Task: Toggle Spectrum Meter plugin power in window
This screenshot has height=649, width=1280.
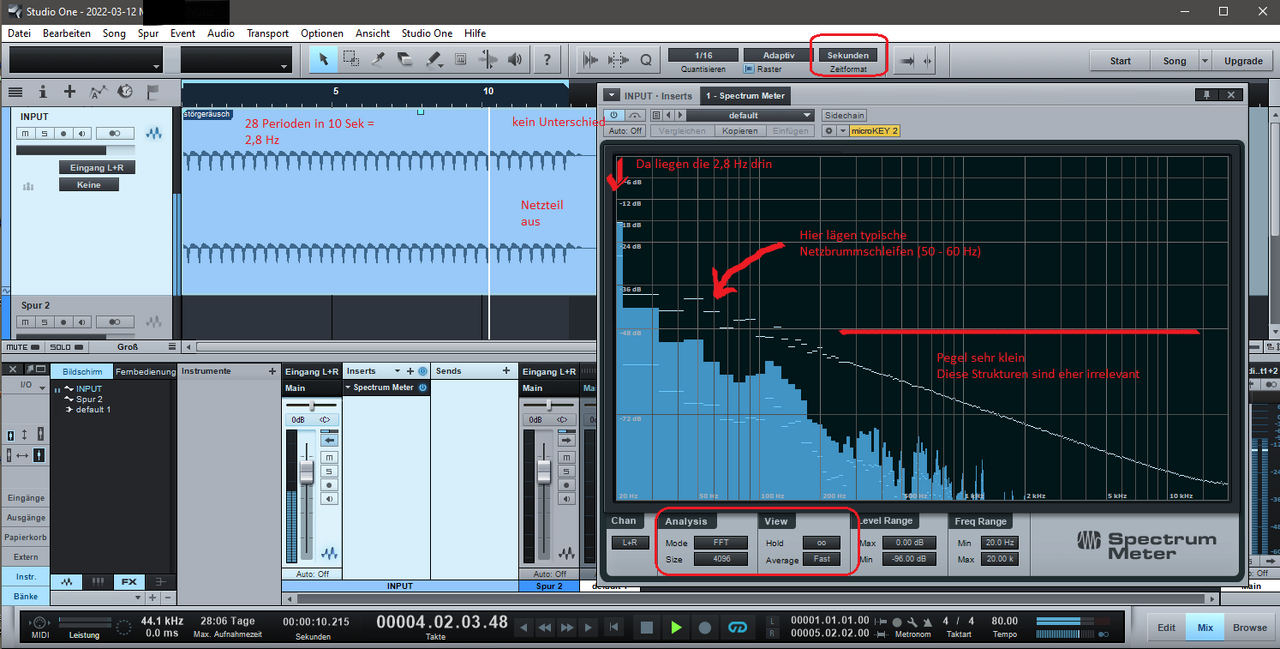Action: (613, 115)
